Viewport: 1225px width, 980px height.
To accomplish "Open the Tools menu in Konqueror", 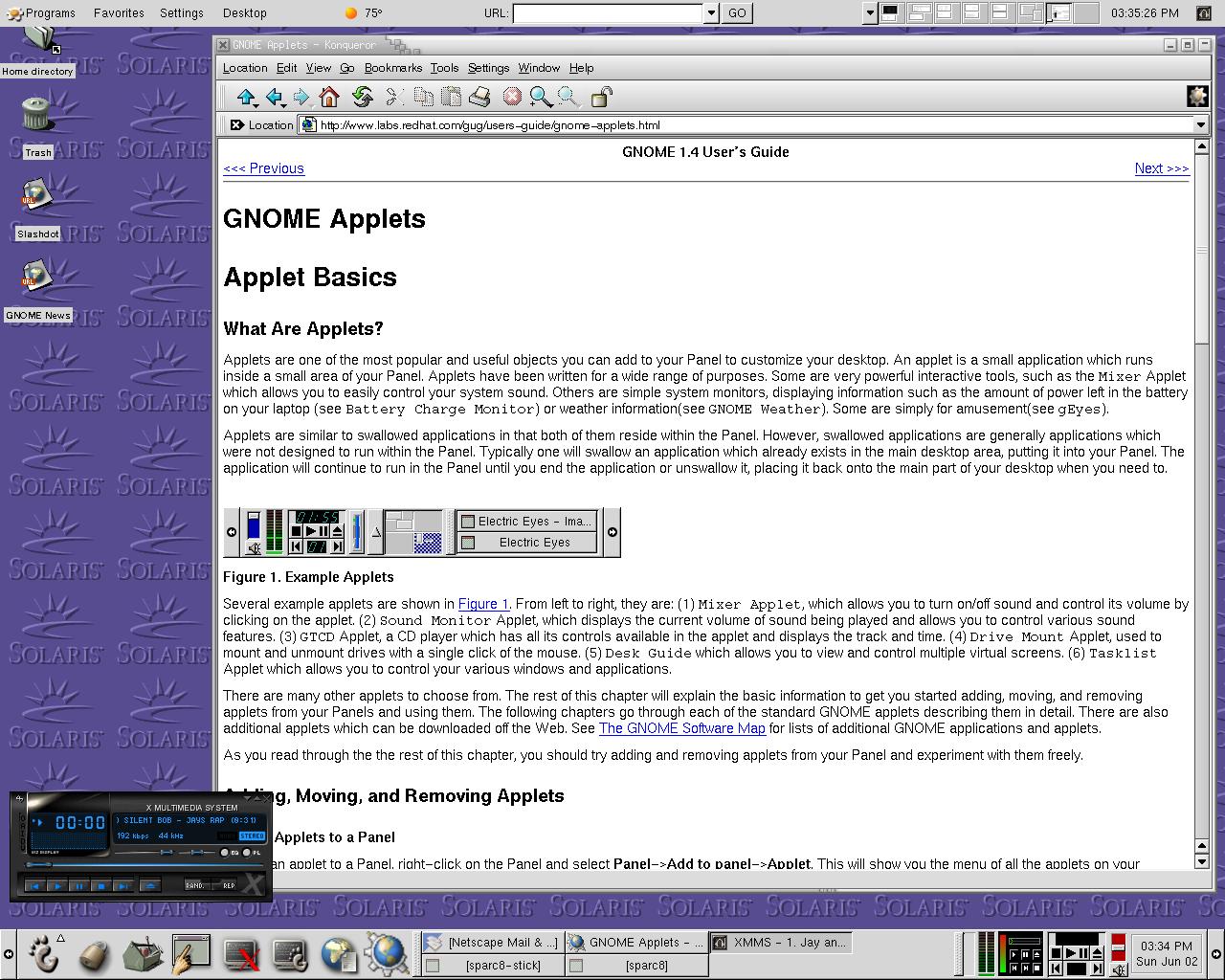I will [444, 68].
